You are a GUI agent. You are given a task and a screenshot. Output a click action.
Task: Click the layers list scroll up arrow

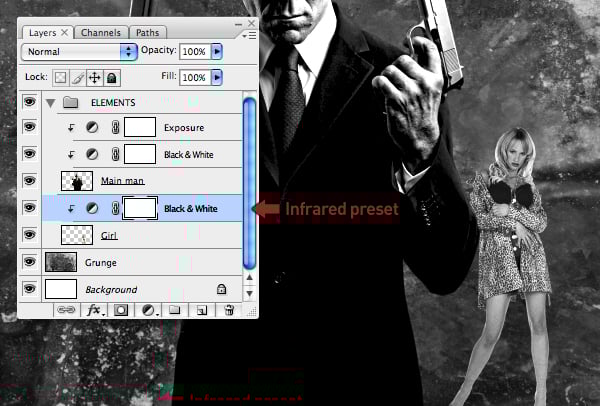249,277
